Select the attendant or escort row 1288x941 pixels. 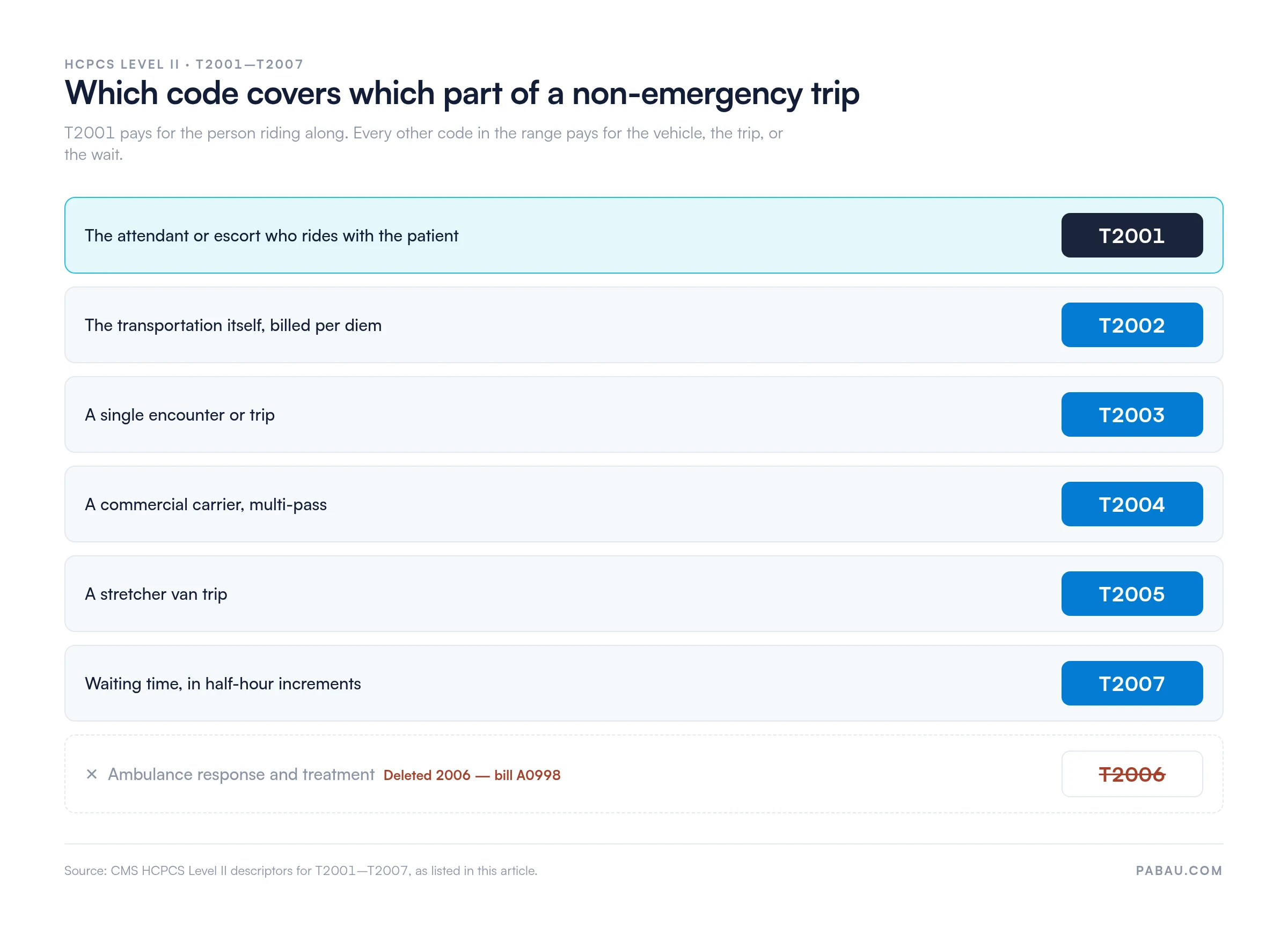[643, 235]
